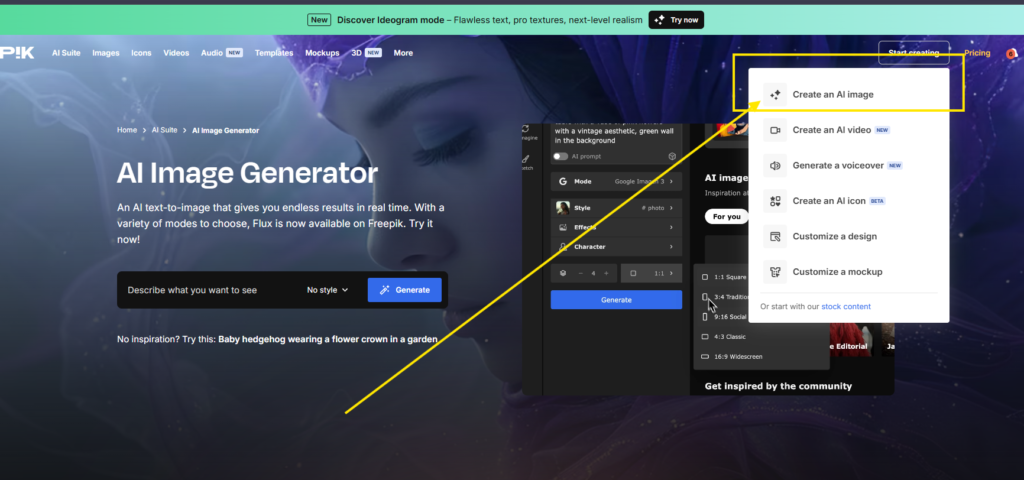This screenshot has height=480, width=1024.
Task: Open the 3D nav menu
Action: click(366, 53)
